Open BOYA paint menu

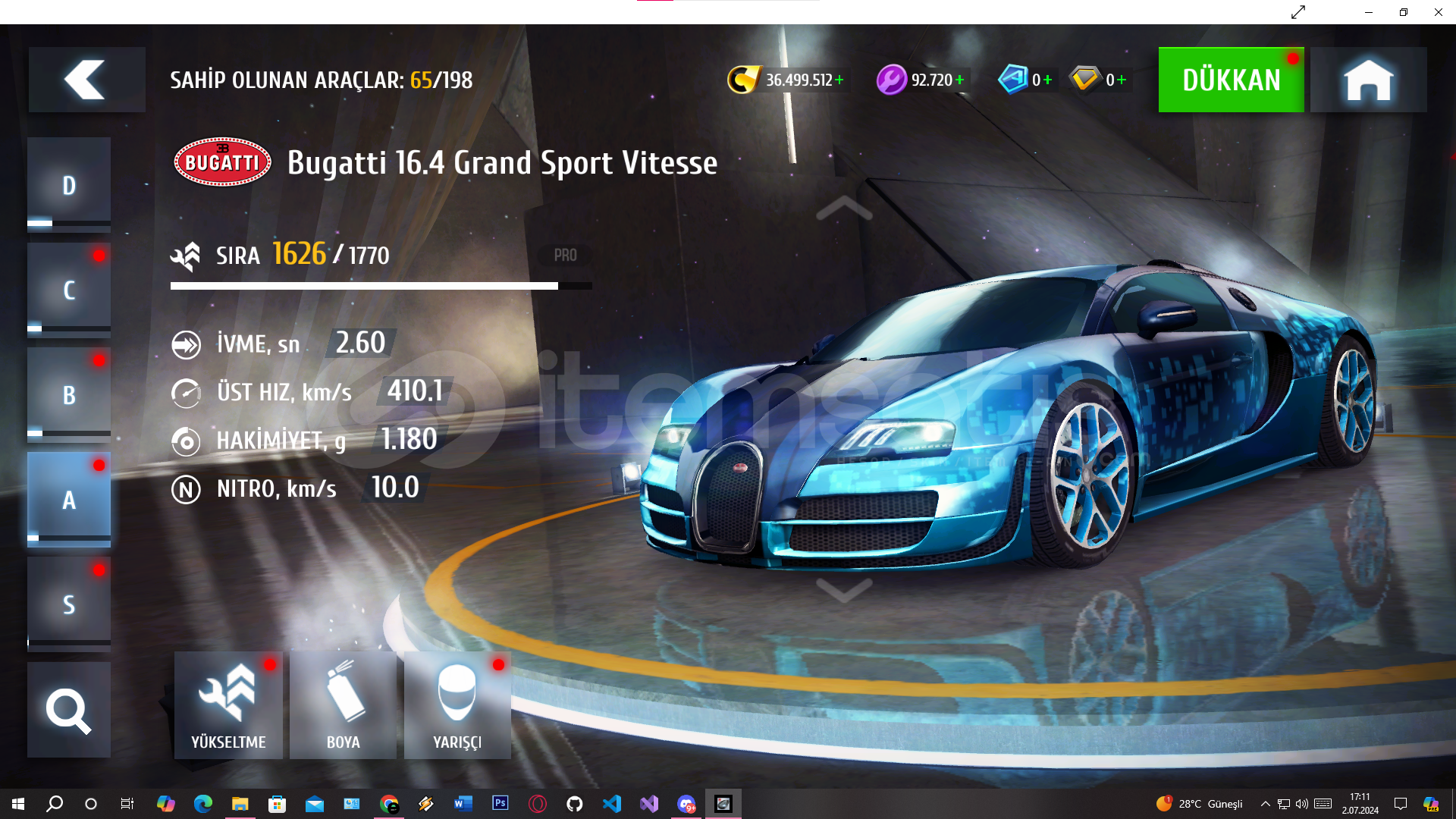(x=343, y=705)
